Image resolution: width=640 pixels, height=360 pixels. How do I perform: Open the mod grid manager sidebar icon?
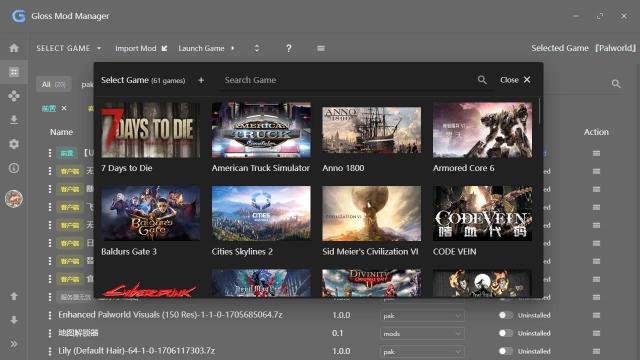pos(14,72)
